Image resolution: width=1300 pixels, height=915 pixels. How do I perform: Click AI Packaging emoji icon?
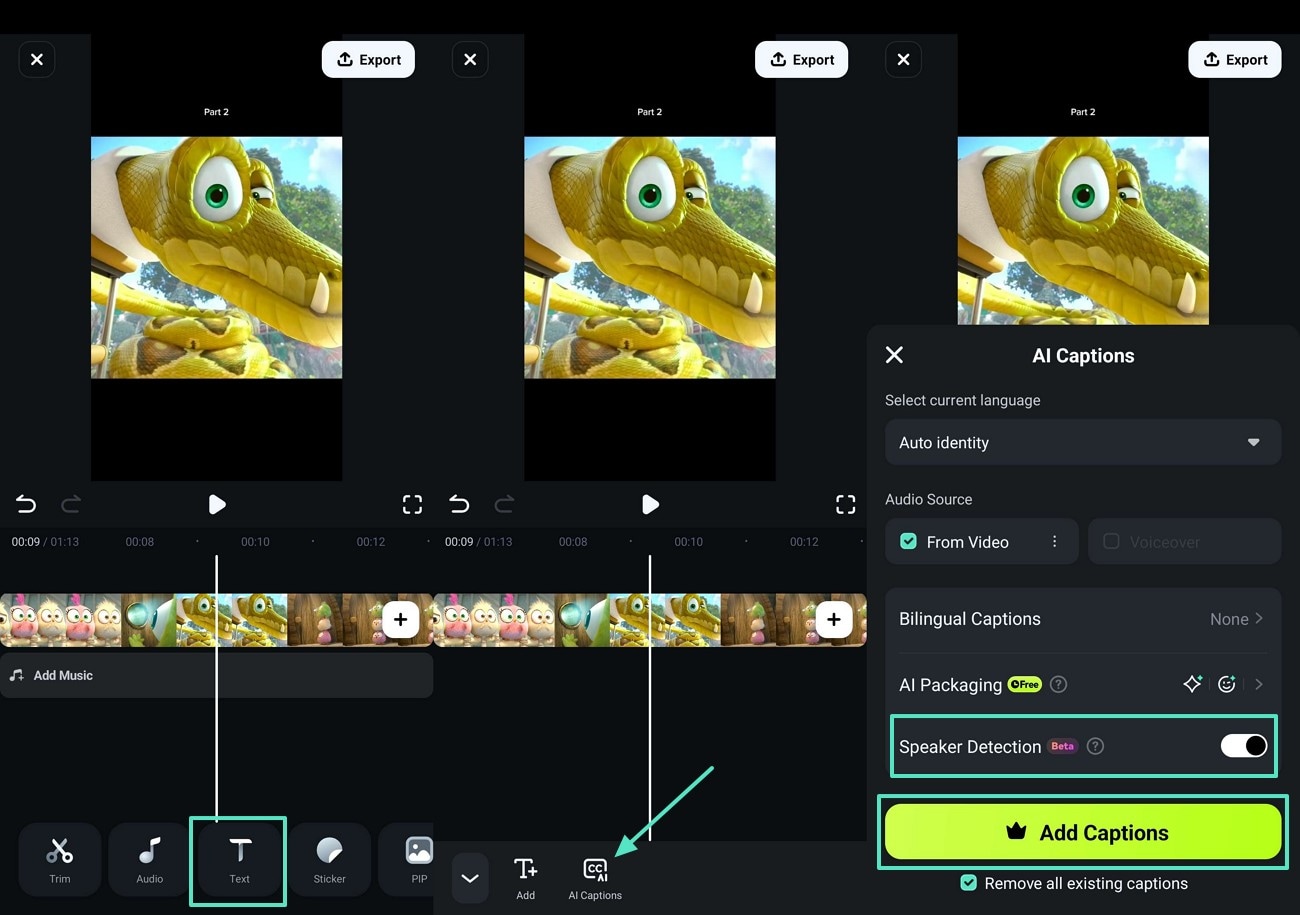1227,684
